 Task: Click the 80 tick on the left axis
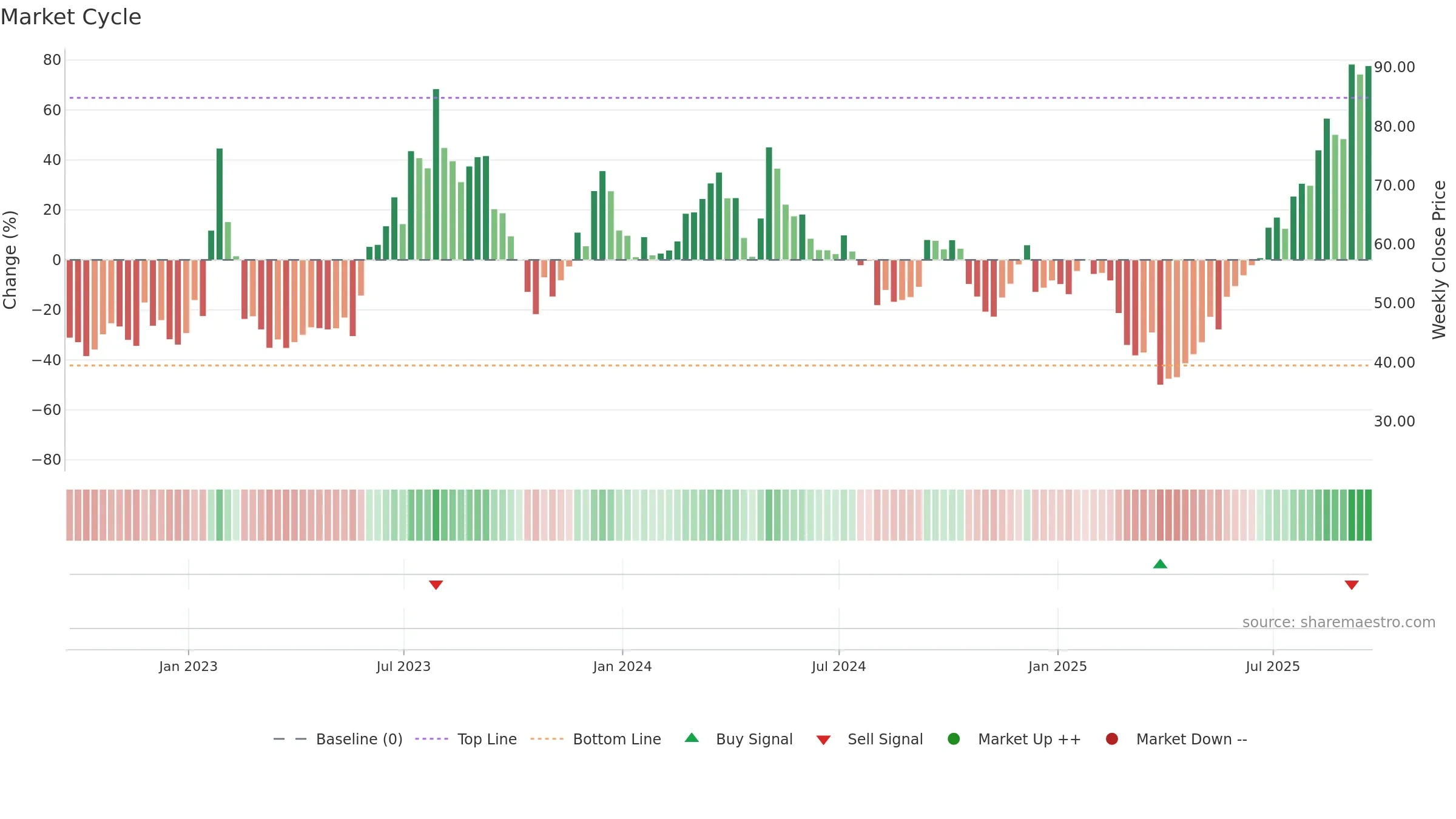(x=52, y=59)
